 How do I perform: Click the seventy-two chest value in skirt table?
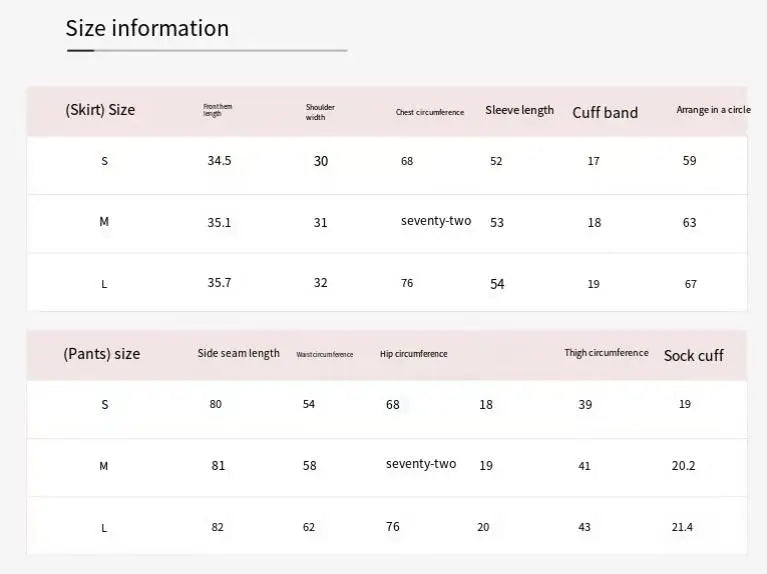tap(436, 221)
